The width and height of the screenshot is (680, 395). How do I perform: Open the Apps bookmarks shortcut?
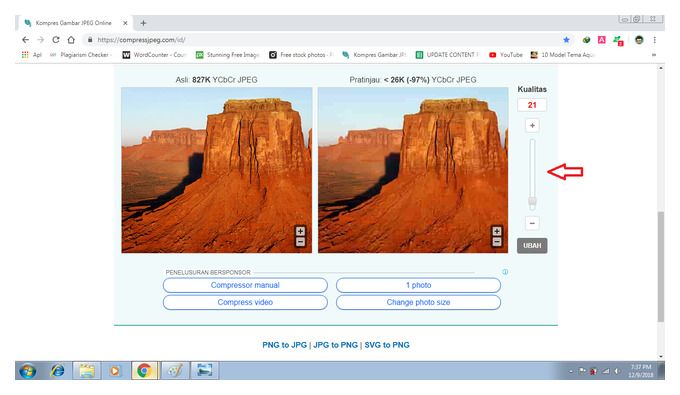32,55
